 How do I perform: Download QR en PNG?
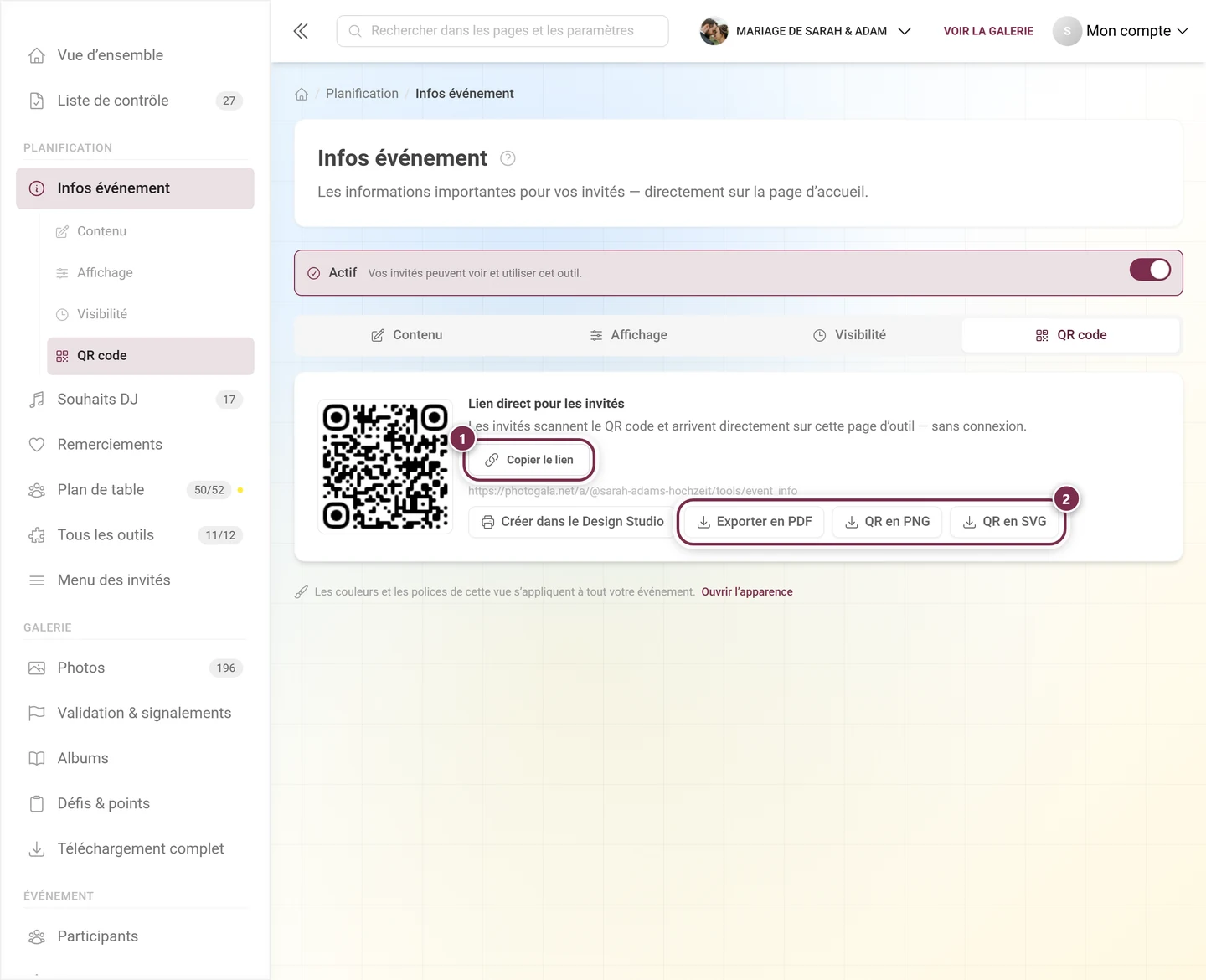[888, 522]
